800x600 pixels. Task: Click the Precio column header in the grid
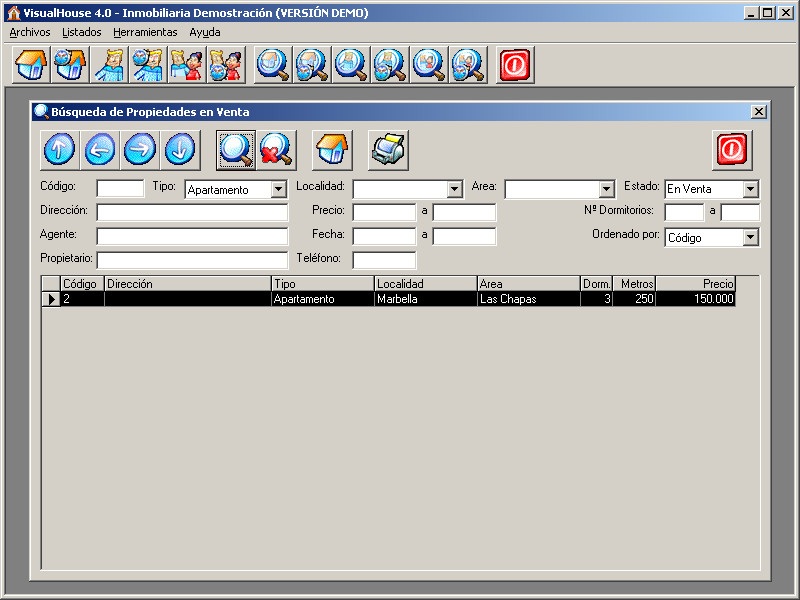tap(695, 284)
